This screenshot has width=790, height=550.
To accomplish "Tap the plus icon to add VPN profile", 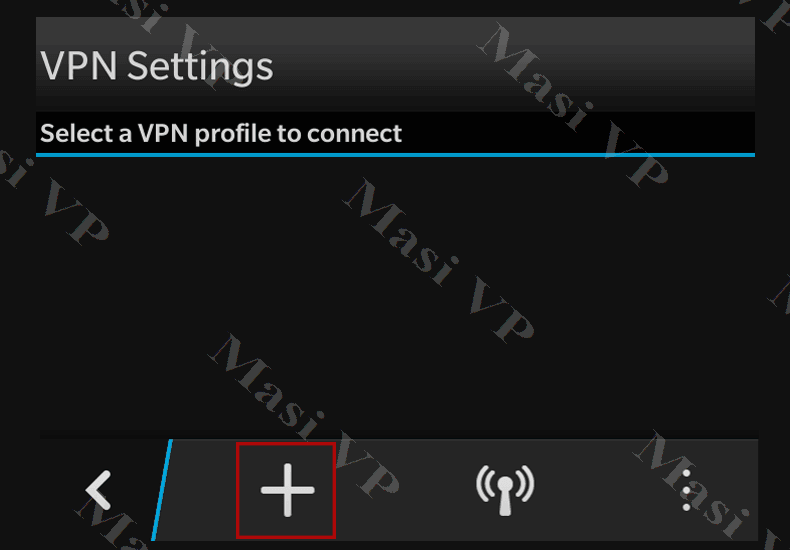I will [287, 490].
